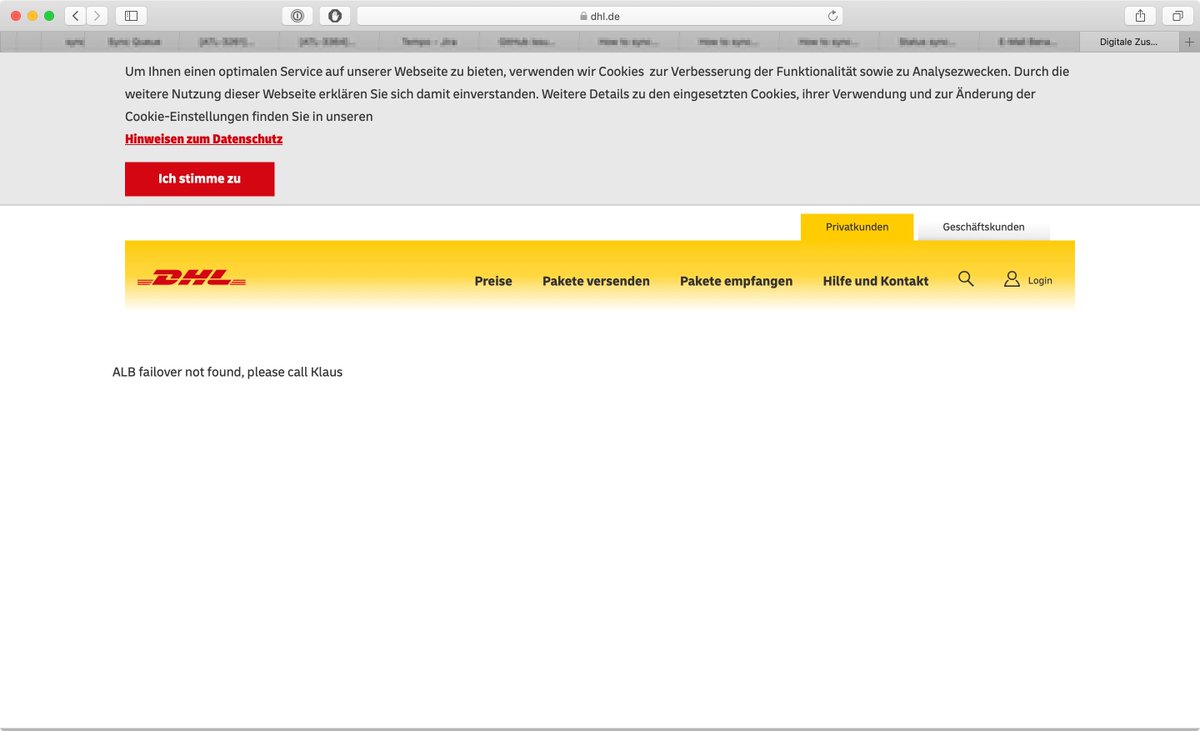Switch to the GitHub Issu... tab
Screen dimensions: 1200x731
pyautogui.click(x=529, y=42)
